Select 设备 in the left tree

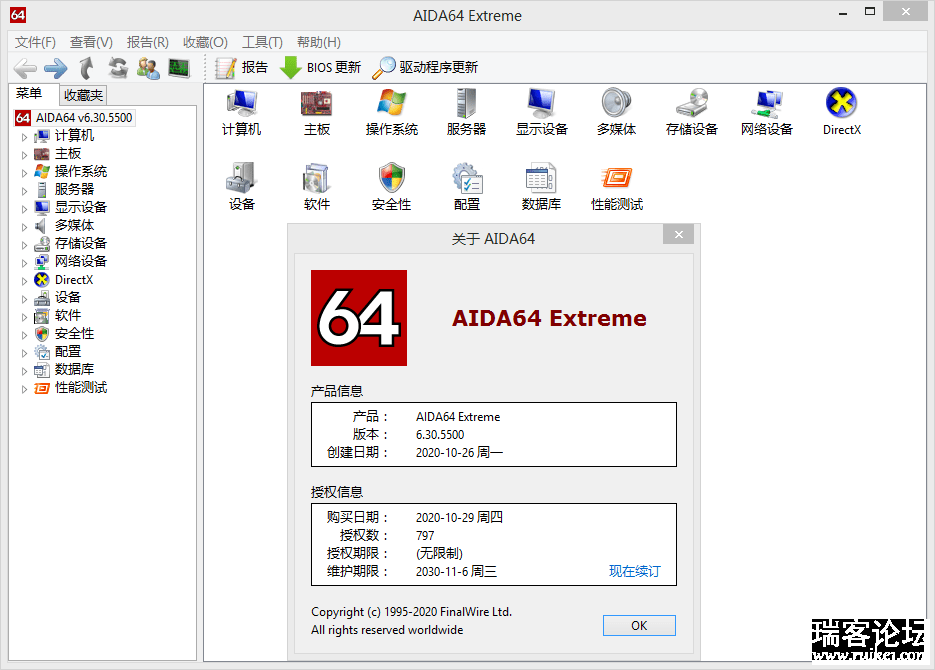pos(58,297)
